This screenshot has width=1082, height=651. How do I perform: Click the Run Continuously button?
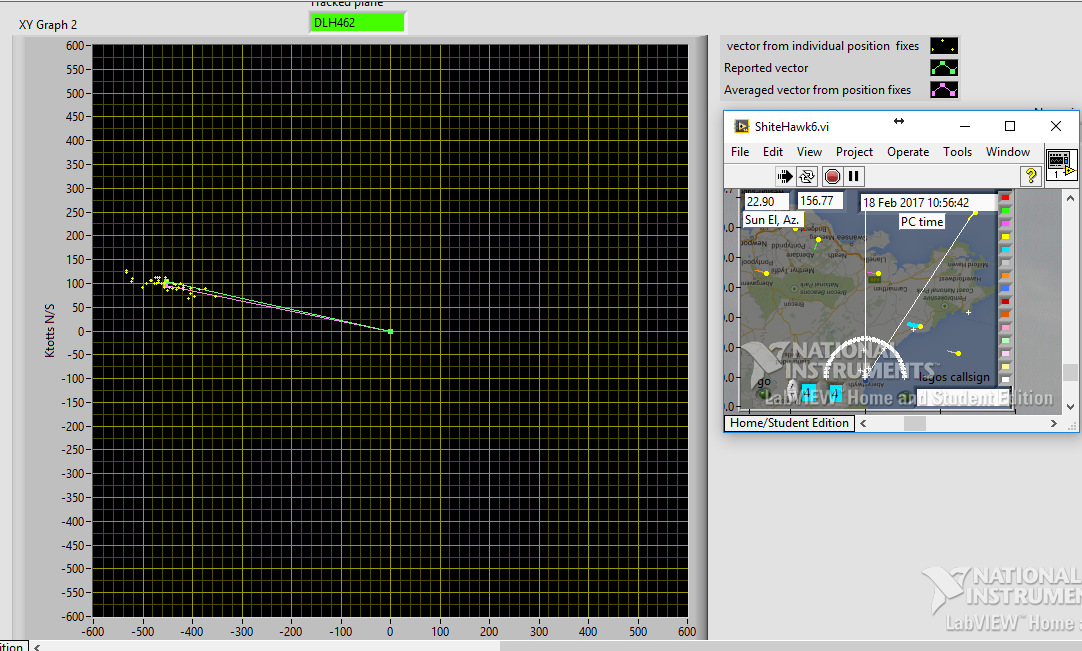(x=807, y=176)
